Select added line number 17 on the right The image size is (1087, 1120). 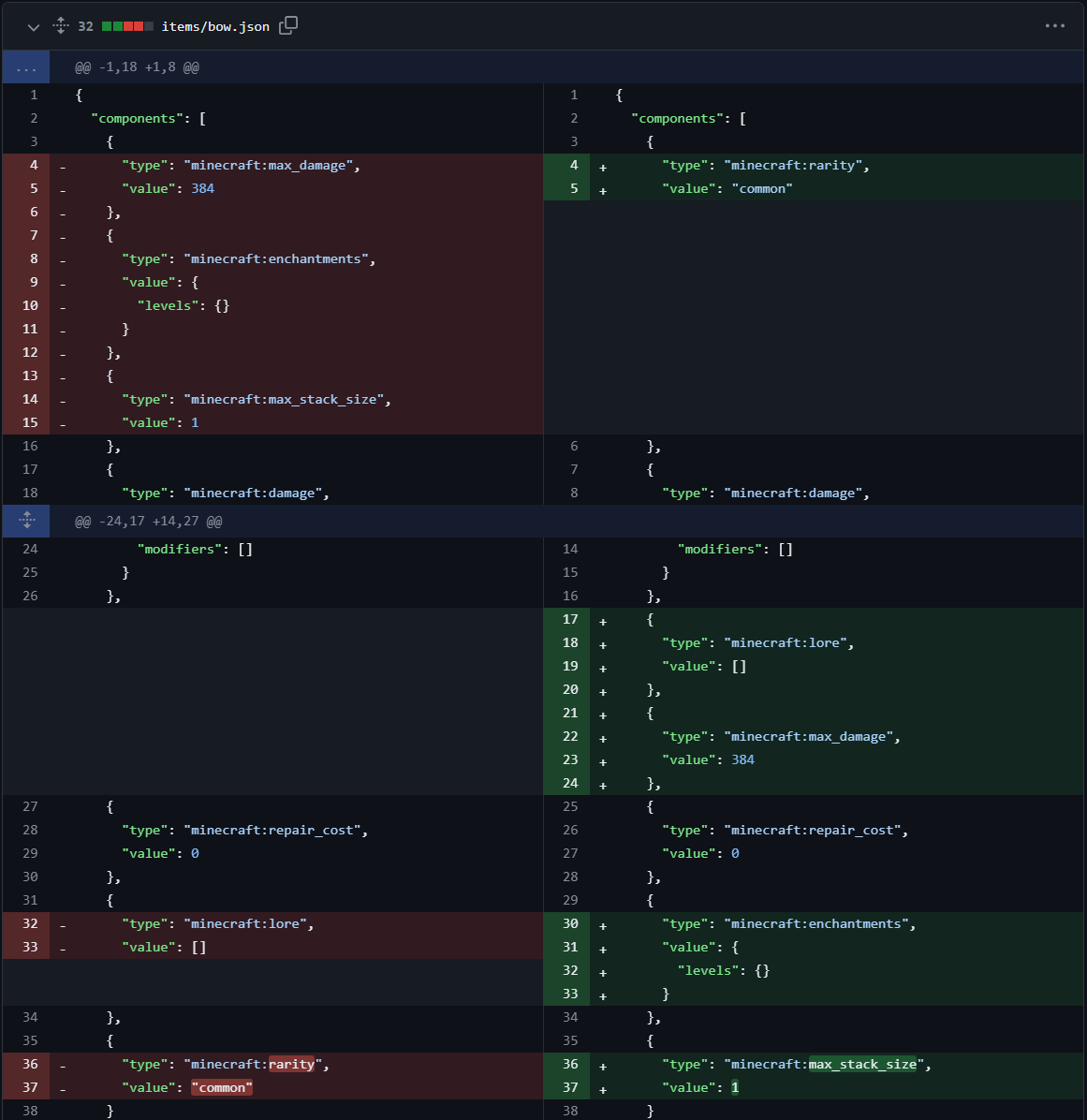click(570, 620)
